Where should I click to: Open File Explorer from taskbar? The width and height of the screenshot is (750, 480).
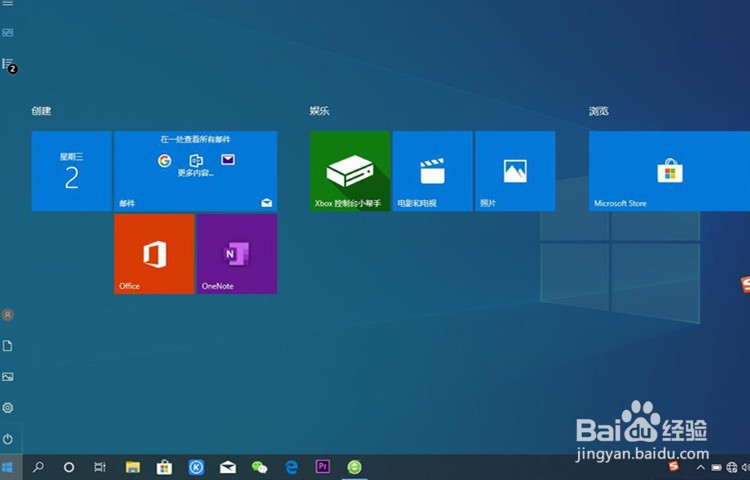pyautogui.click(x=132, y=467)
